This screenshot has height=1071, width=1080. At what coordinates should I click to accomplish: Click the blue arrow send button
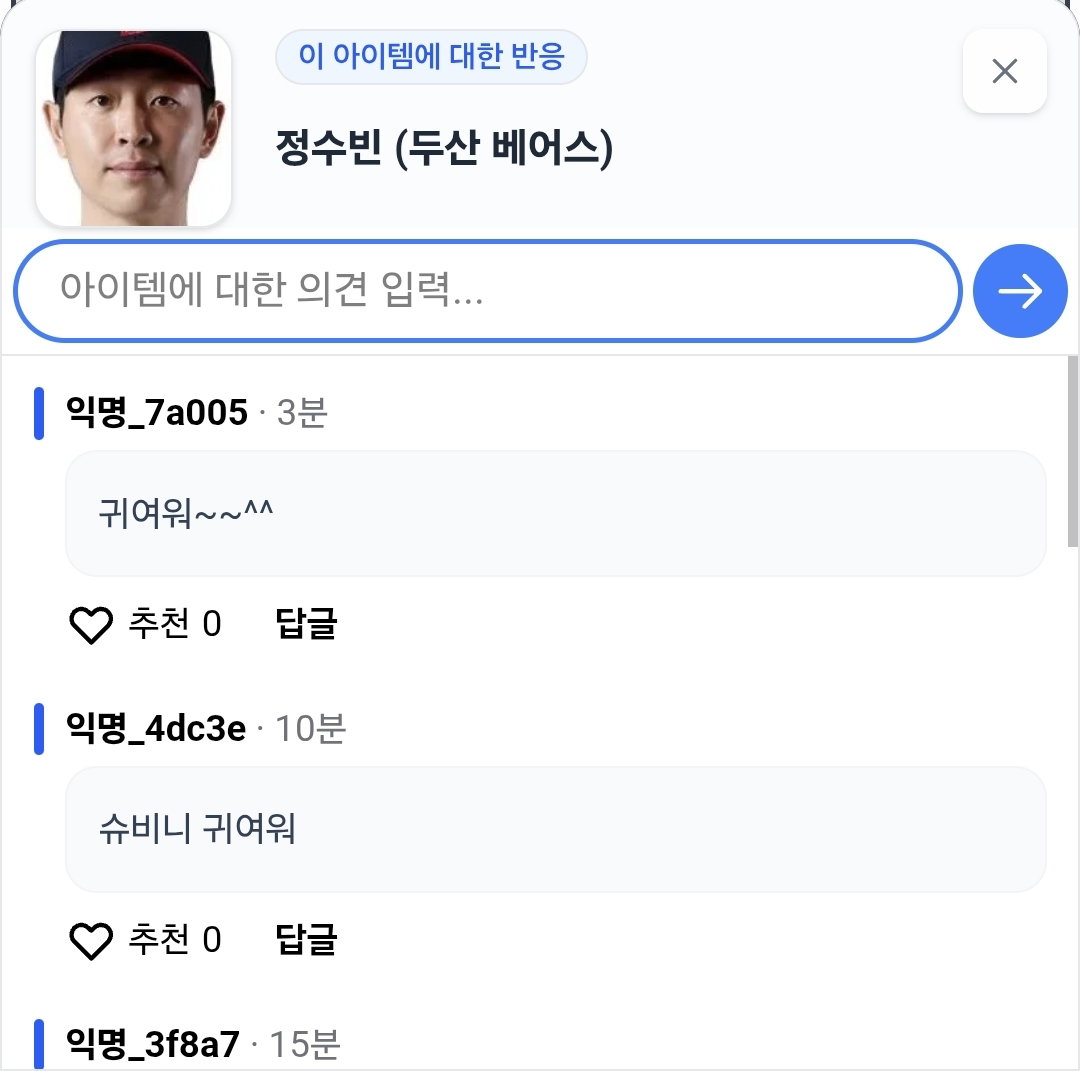point(1019,291)
